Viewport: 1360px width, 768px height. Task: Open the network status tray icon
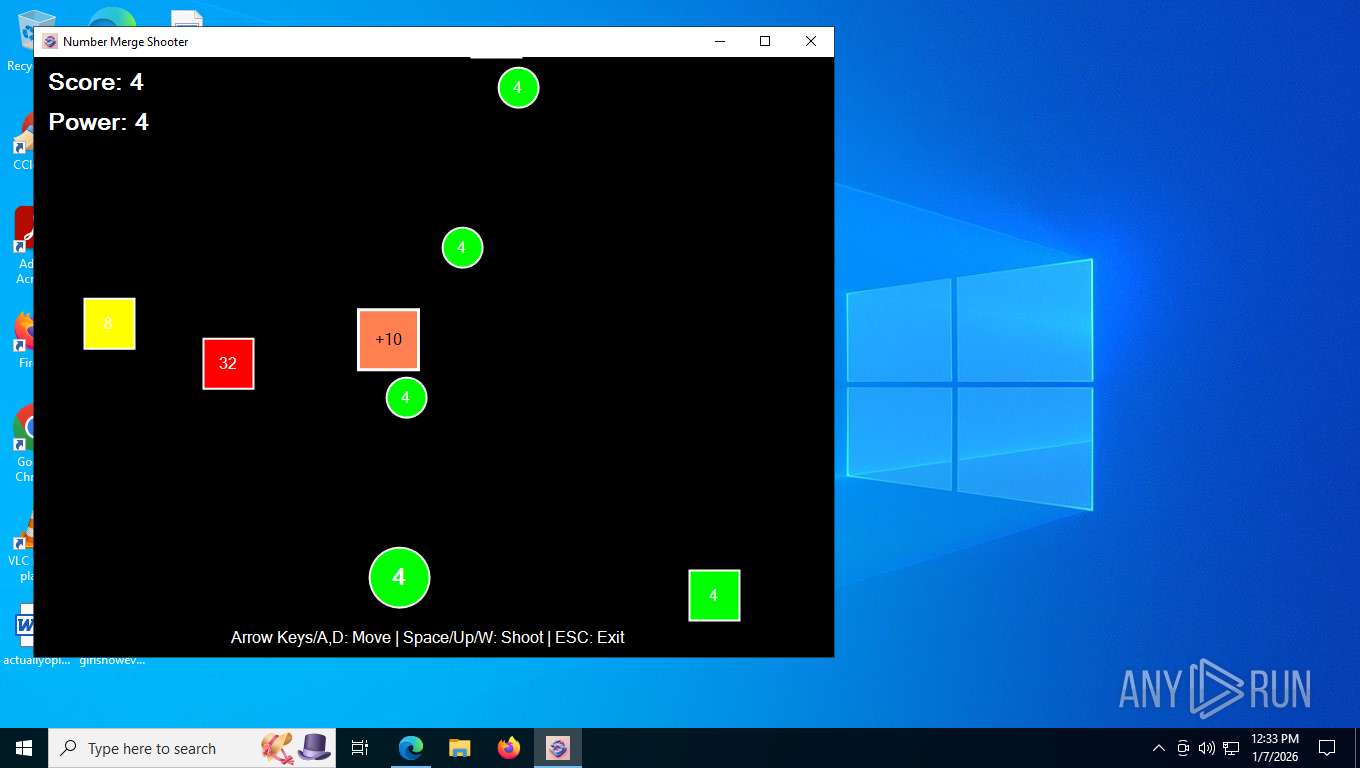point(1231,748)
